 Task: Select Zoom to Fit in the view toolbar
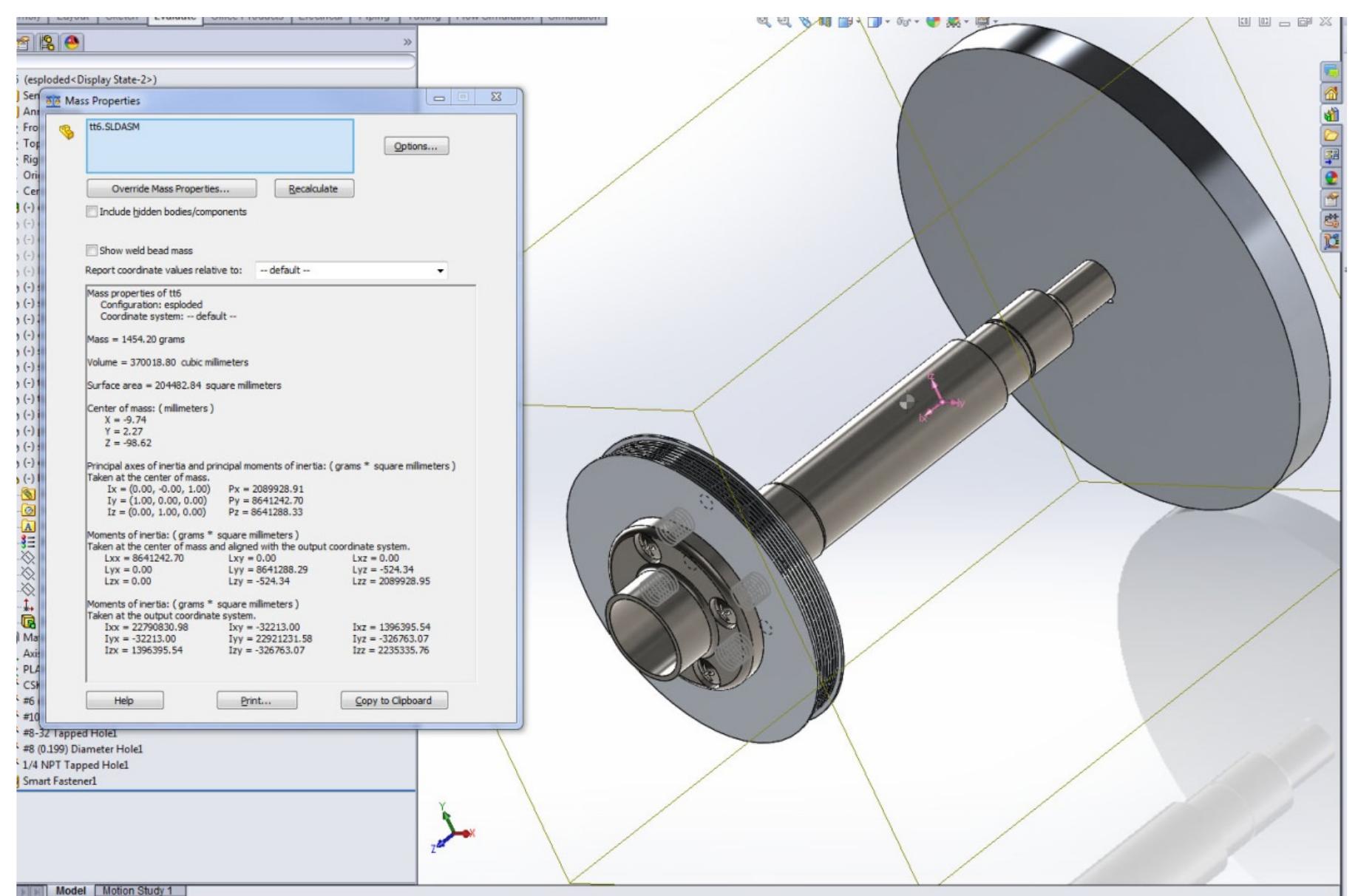[x=763, y=21]
